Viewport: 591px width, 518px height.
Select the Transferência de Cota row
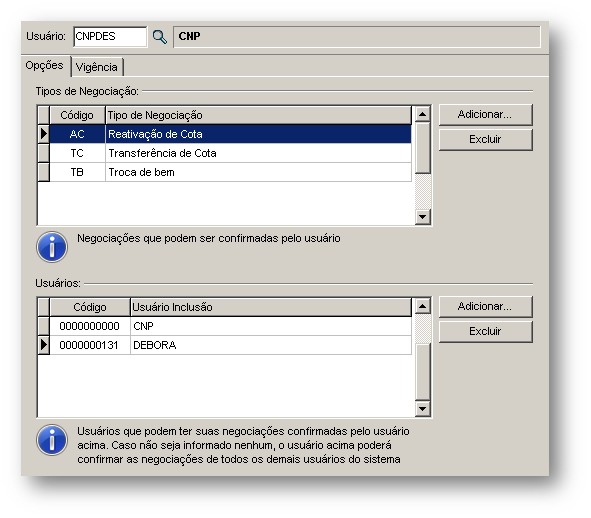(230, 153)
